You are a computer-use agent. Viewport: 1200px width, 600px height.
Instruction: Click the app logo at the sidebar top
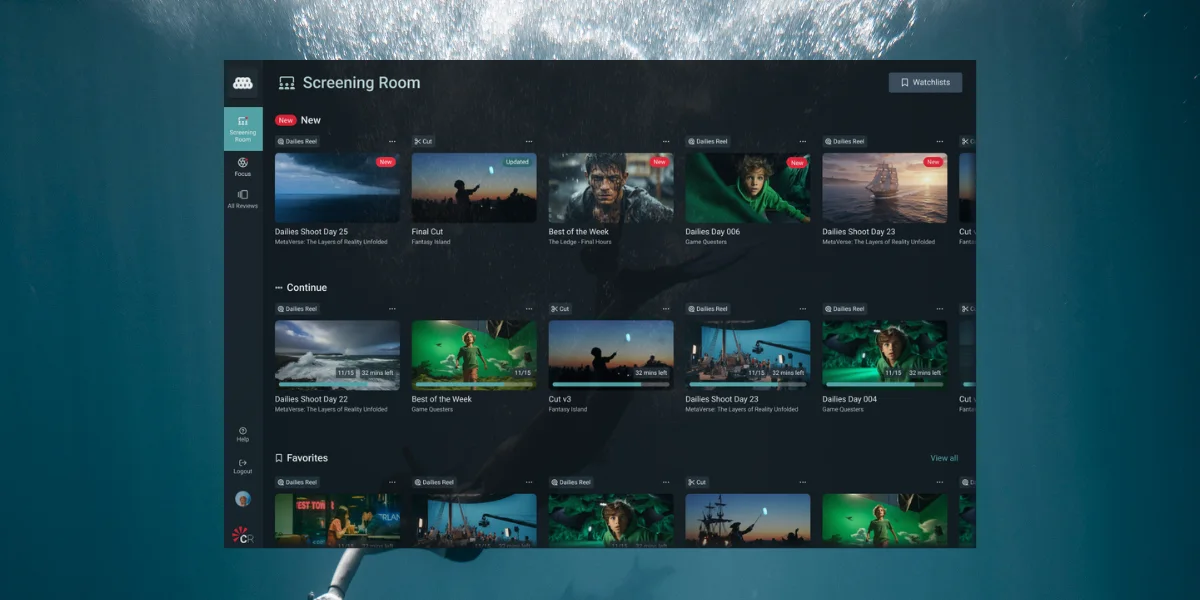(243, 83)
